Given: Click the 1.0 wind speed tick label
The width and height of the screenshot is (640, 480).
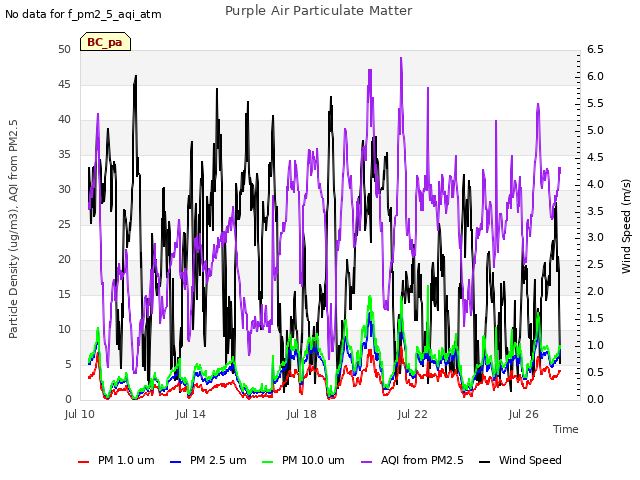Looking at the screenshot, I should click(x=595, y=345).
